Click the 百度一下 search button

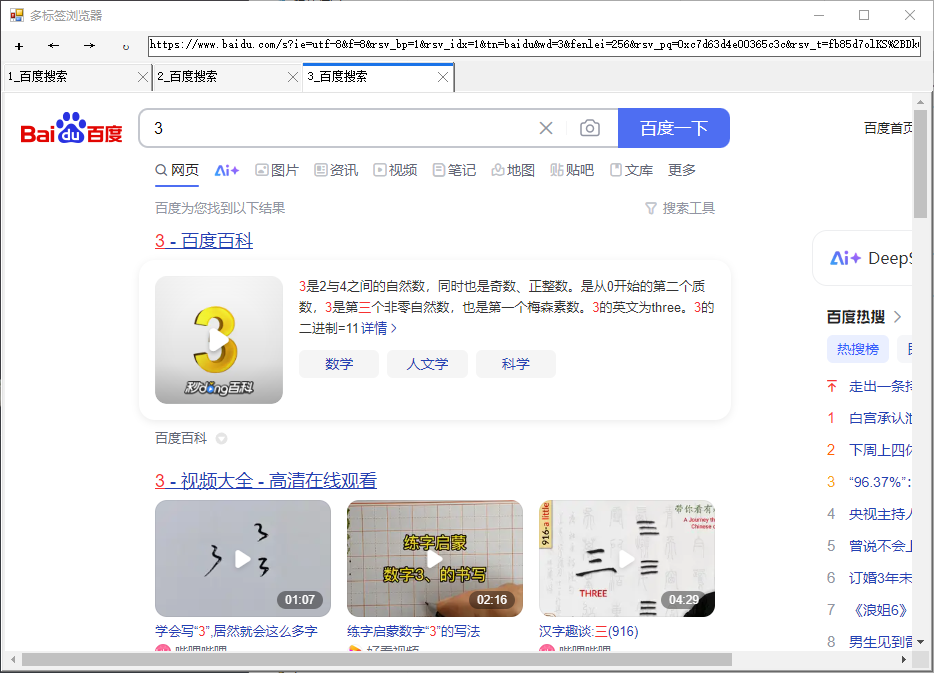[674, 128]
